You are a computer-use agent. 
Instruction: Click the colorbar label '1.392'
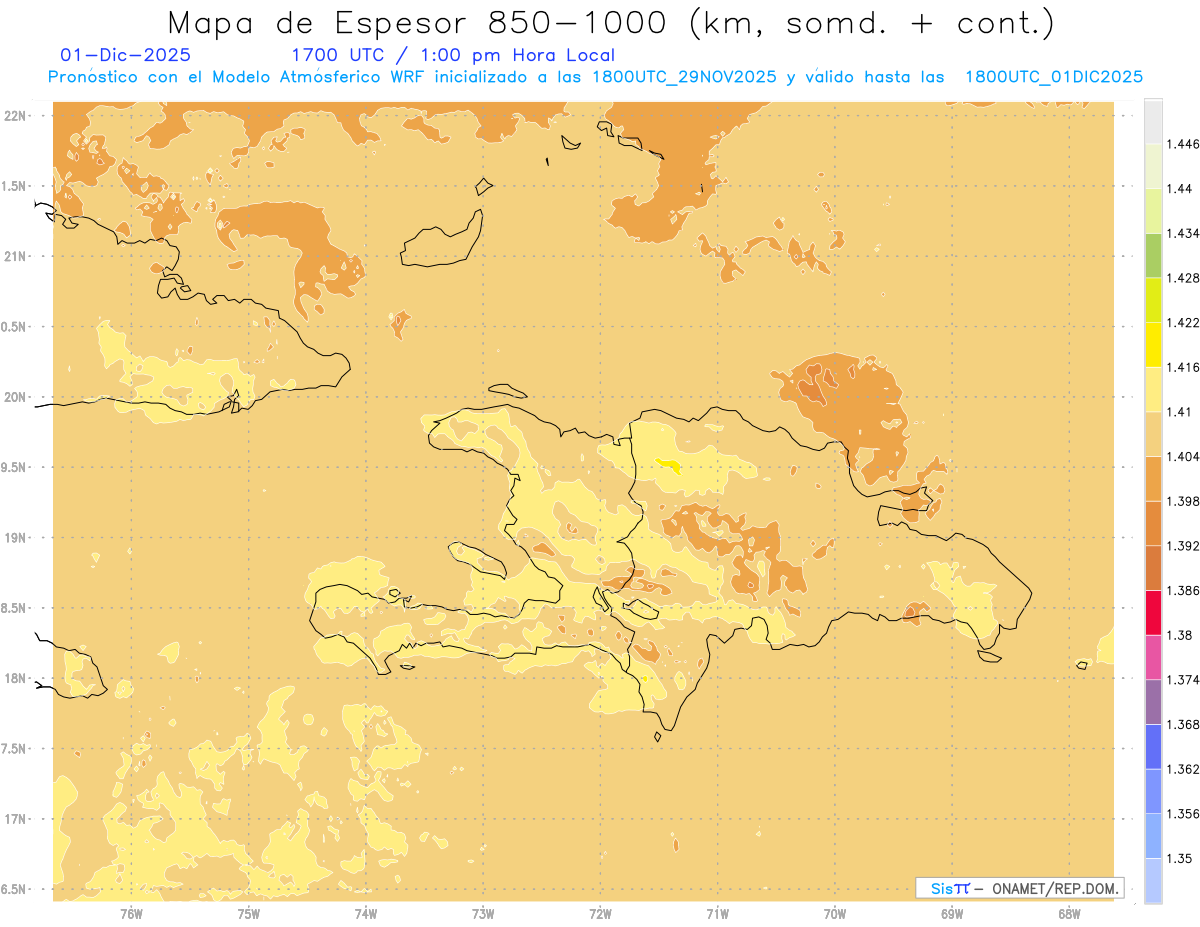pos(1182,546)
